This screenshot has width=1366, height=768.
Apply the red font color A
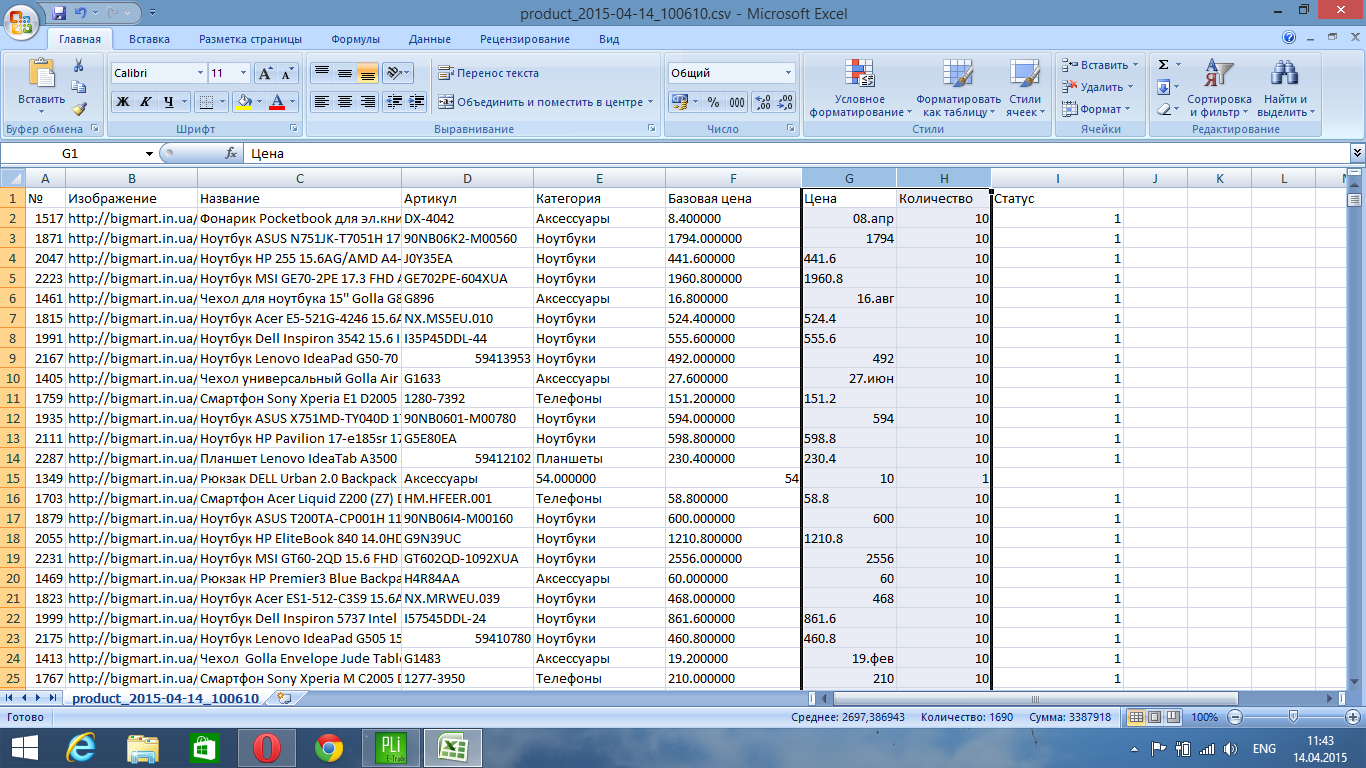pyautogui.click(x=279, y=102)
